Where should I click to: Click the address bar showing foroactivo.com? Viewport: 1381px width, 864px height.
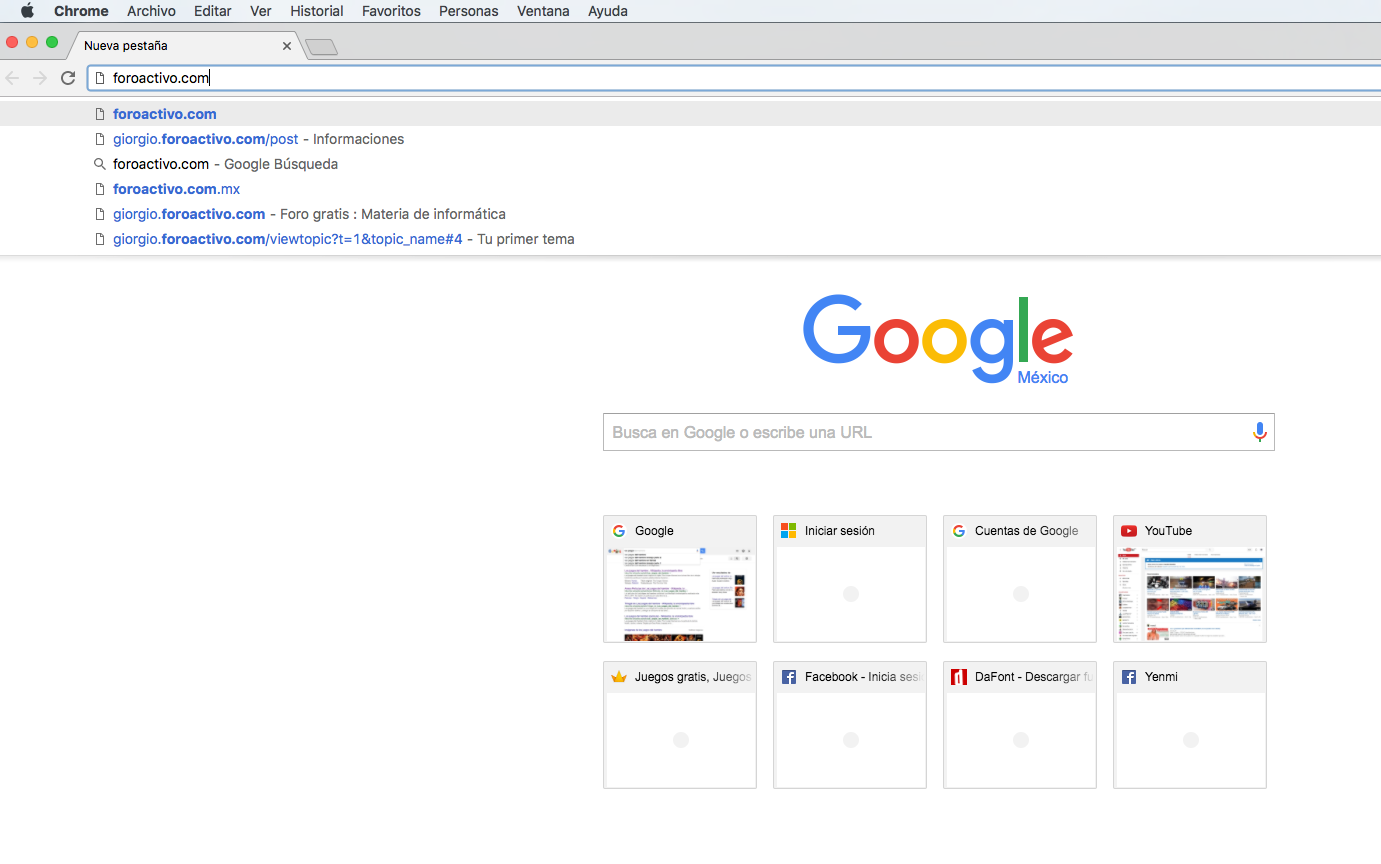point(734,78)
